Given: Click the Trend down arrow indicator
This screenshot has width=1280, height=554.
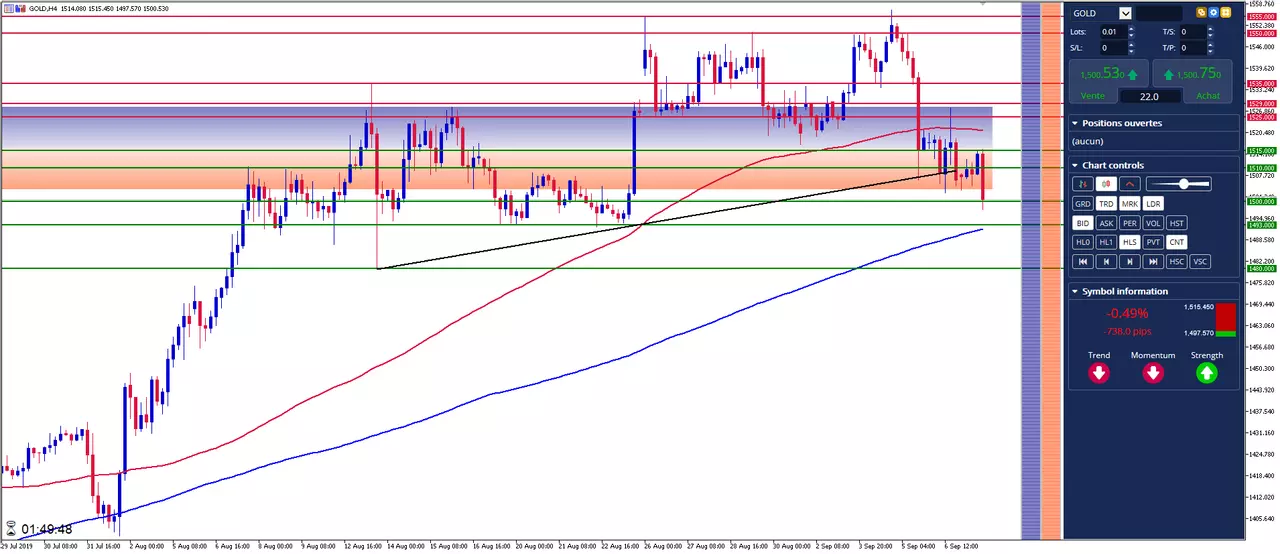Looking at the screenshot, I should tap(1099, 373).
